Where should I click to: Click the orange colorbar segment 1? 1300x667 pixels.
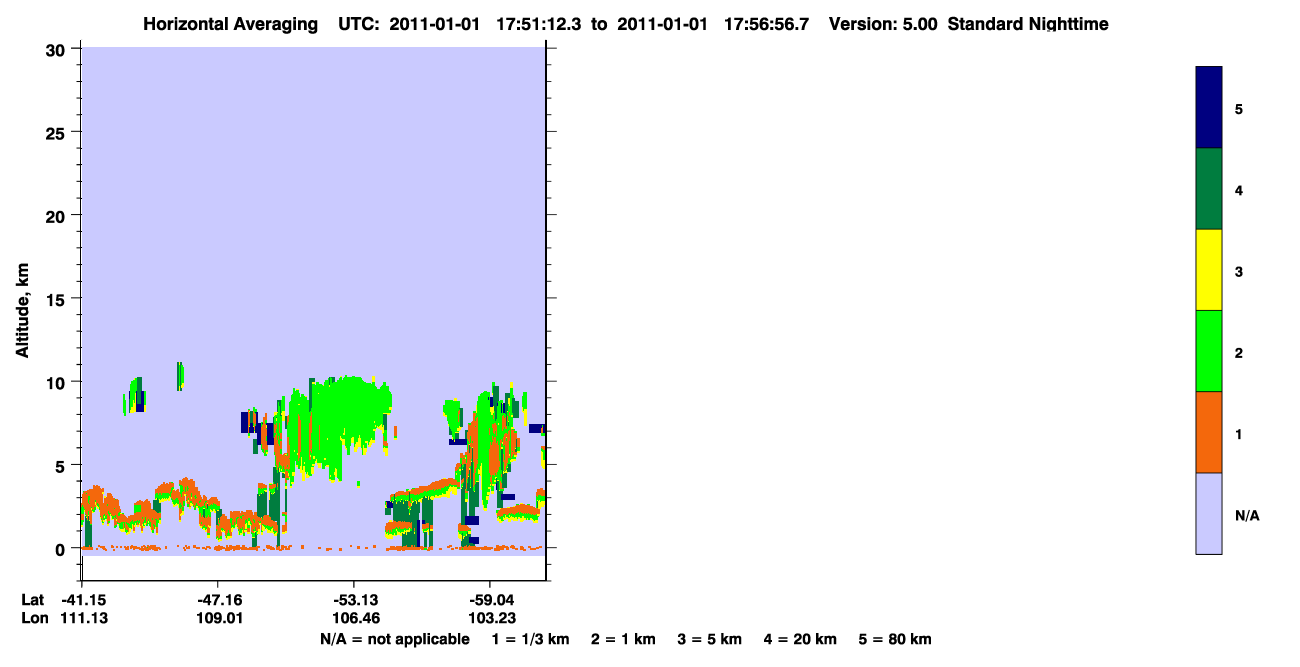point(1209,432)
